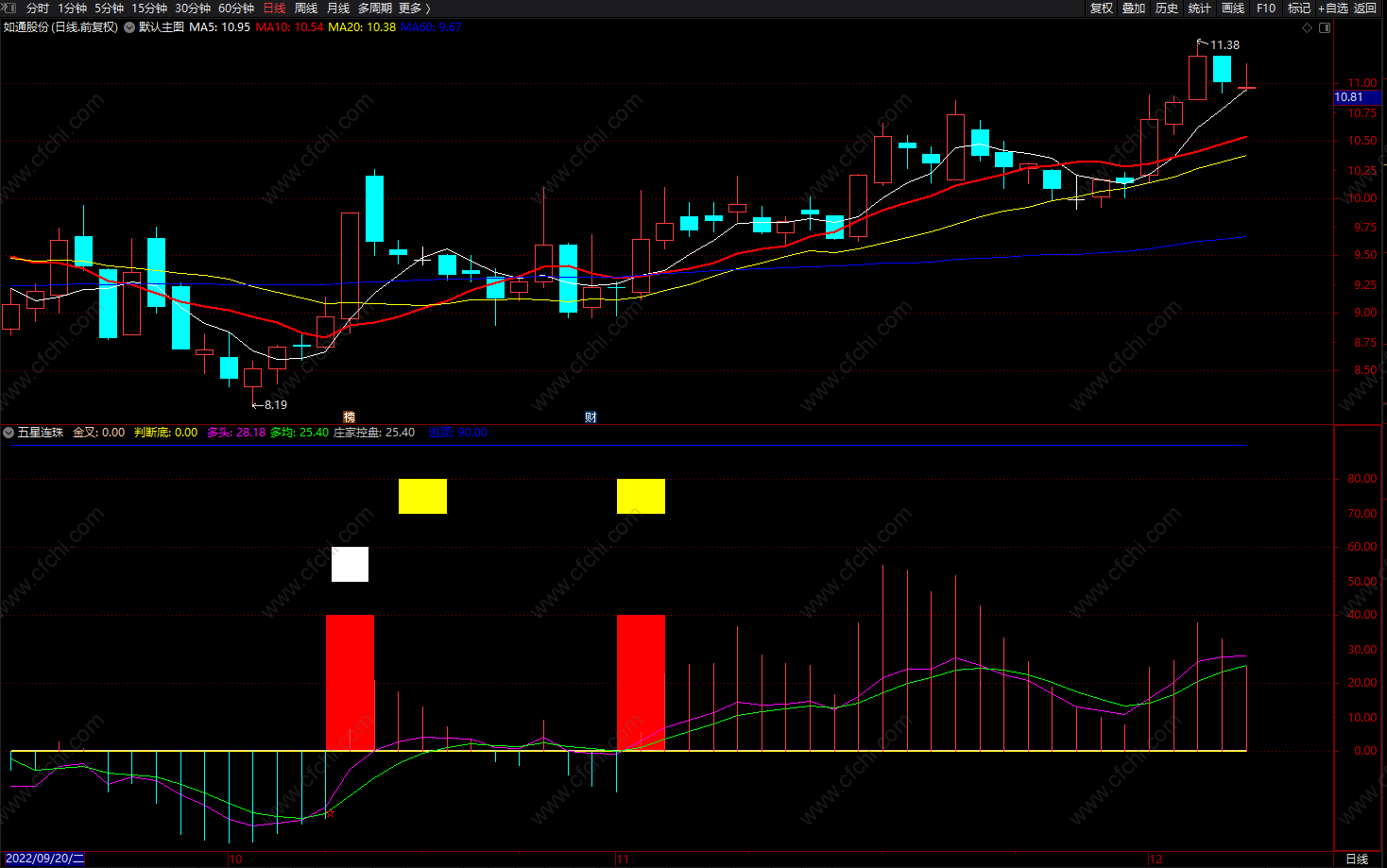Click the white signal block
Screen dimensions: 1387x868
[350, 564]
